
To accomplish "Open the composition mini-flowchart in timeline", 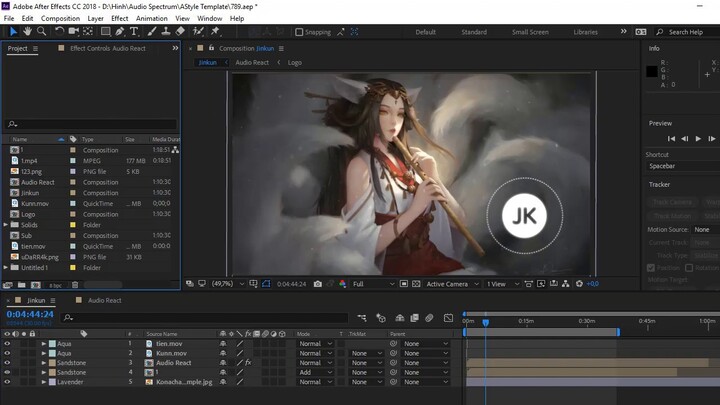I will (362, 318).
